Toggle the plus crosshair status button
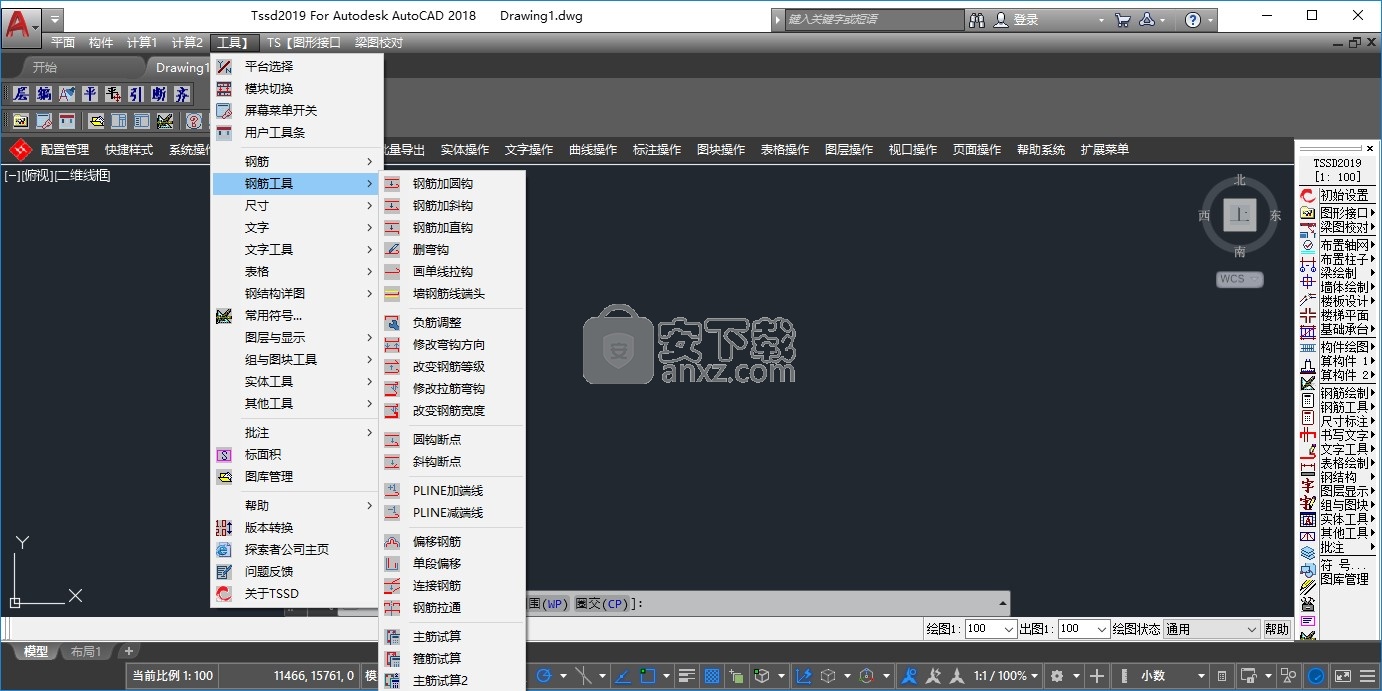 (1097, 676)
